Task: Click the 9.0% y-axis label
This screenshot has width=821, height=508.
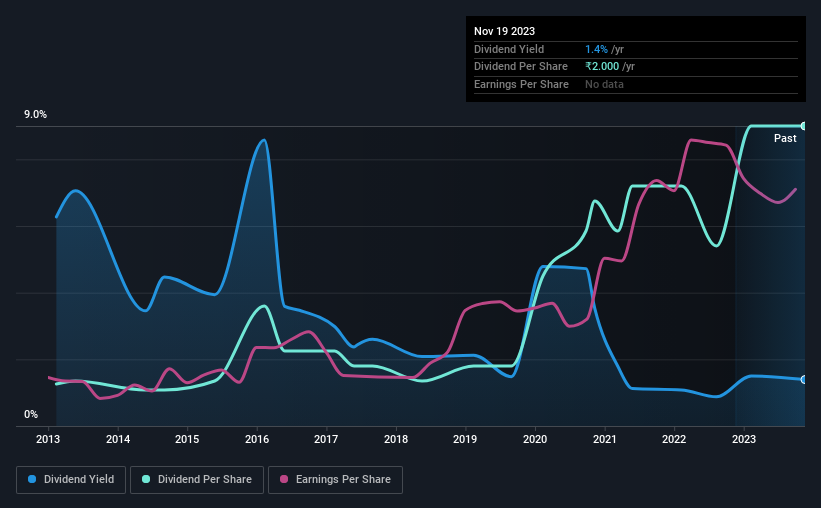Action: 35,114
